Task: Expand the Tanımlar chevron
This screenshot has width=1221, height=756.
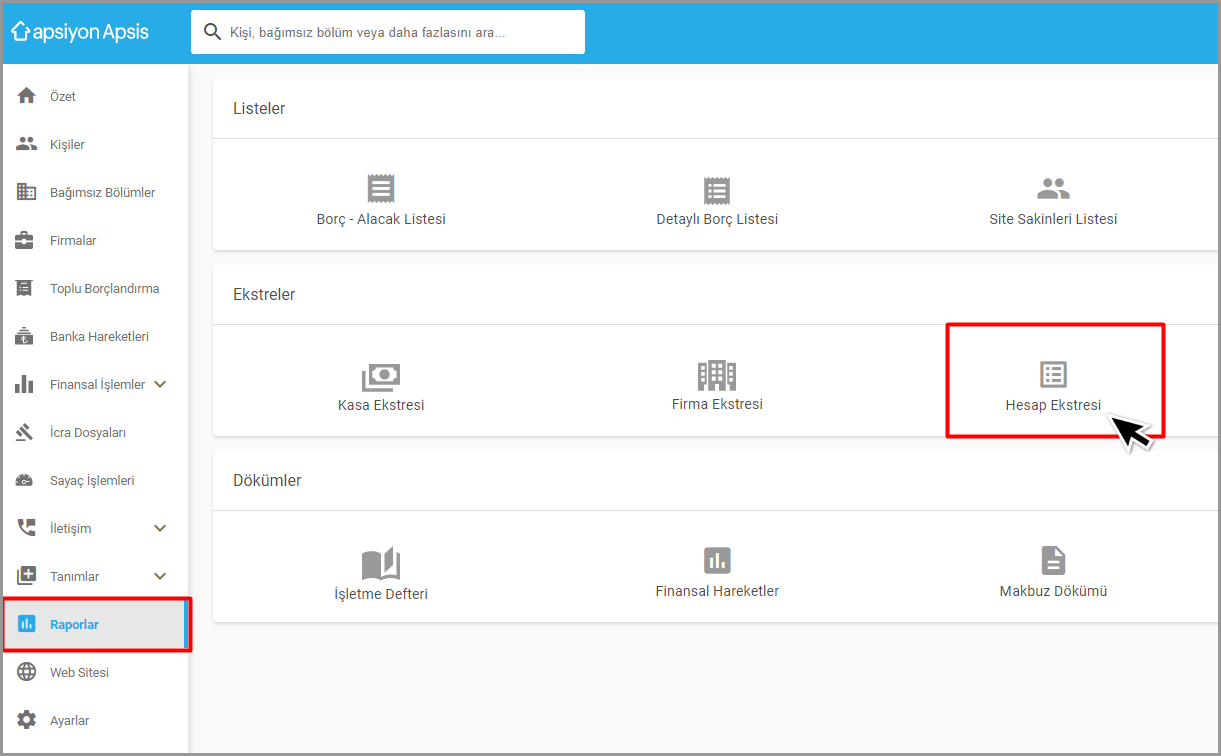Action: click(x=160, y=576)
